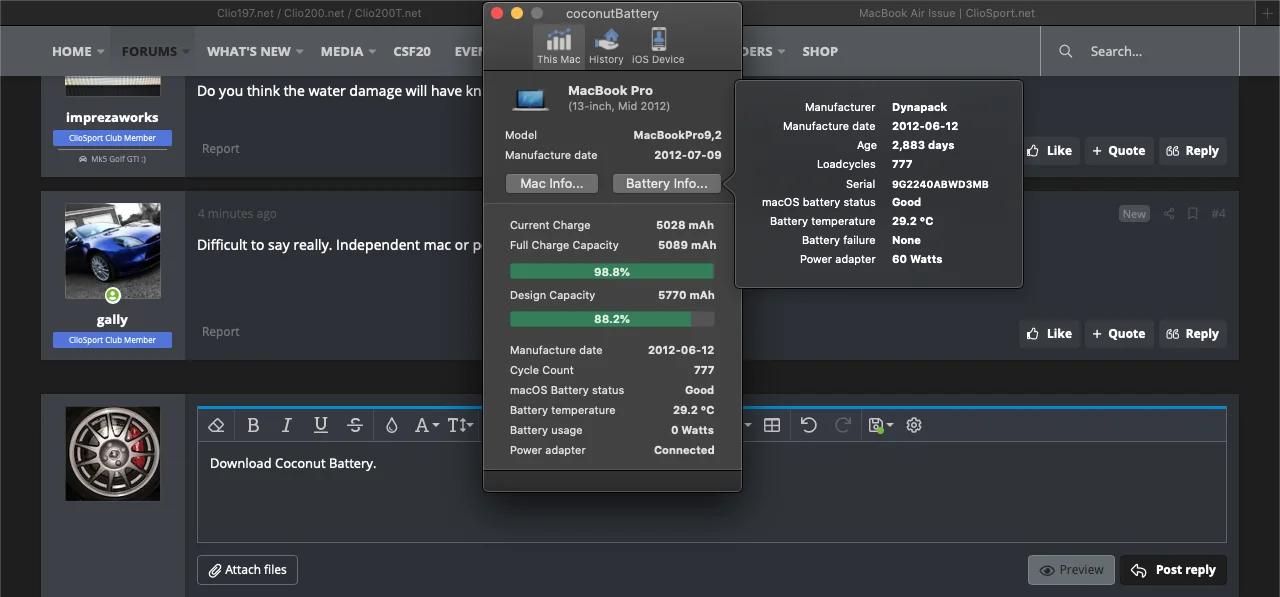Report the post by imprezaworks

point(220,149)
